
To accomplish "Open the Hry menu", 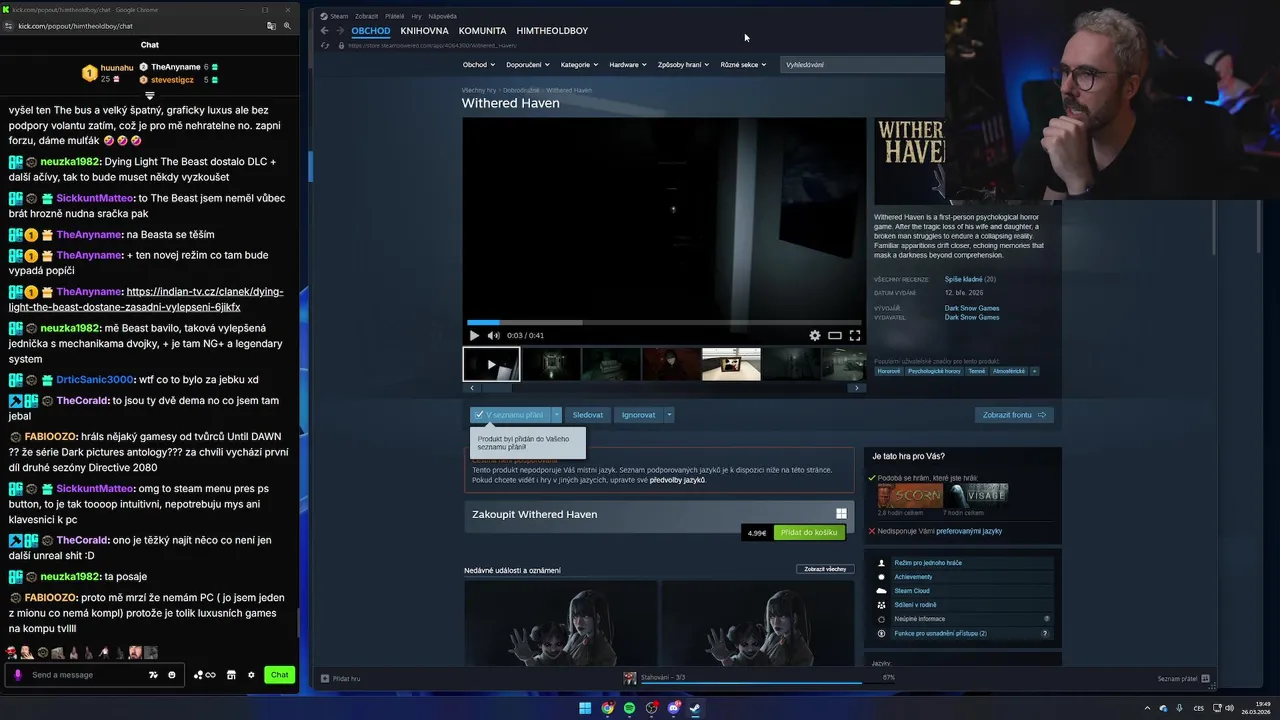I will [x=416, y=16].
